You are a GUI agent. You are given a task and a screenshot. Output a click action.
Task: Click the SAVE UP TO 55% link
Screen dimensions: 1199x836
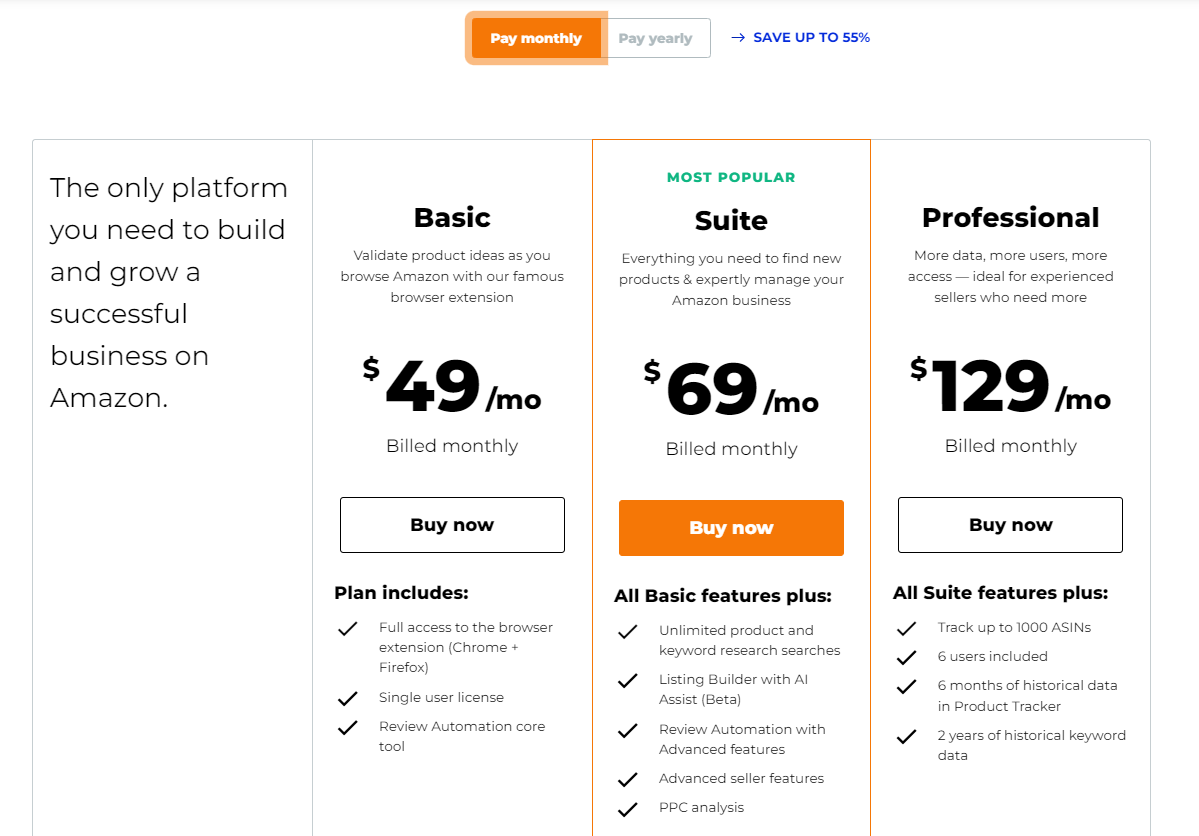point(811,37)
